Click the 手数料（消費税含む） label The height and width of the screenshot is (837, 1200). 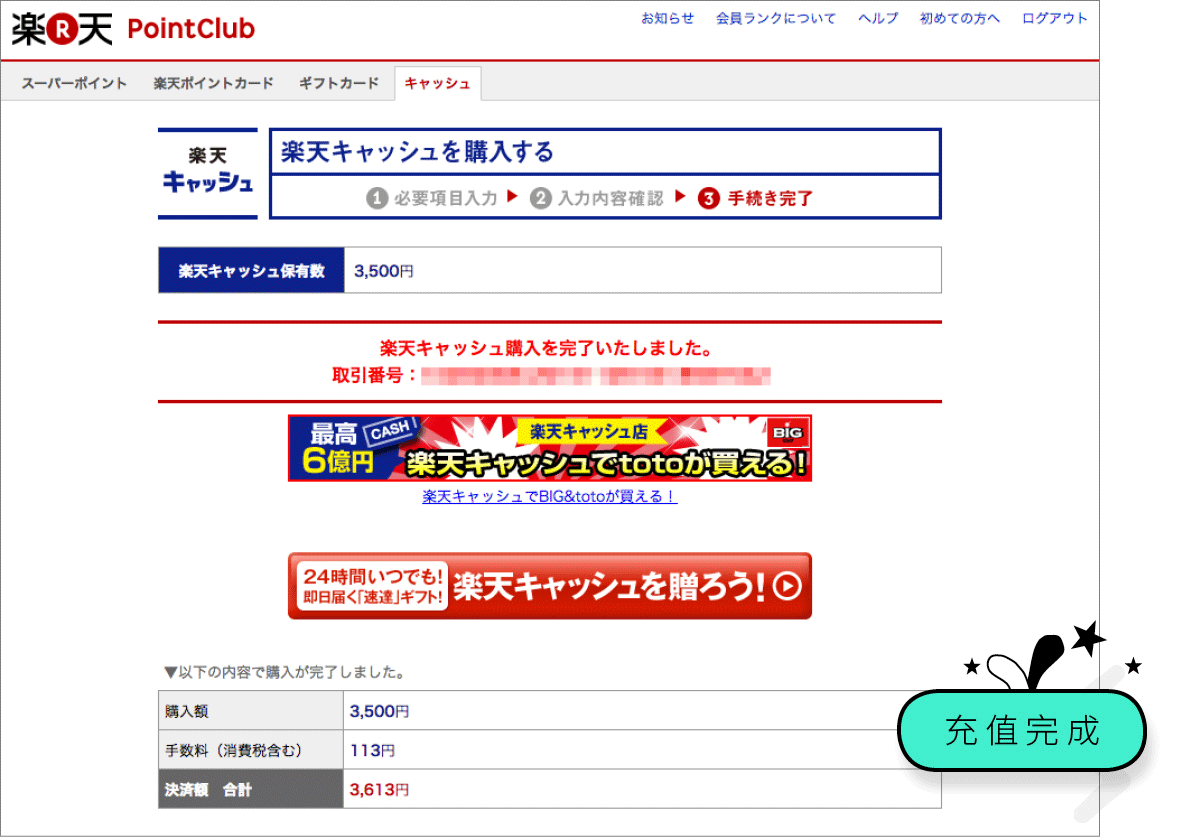251,750
